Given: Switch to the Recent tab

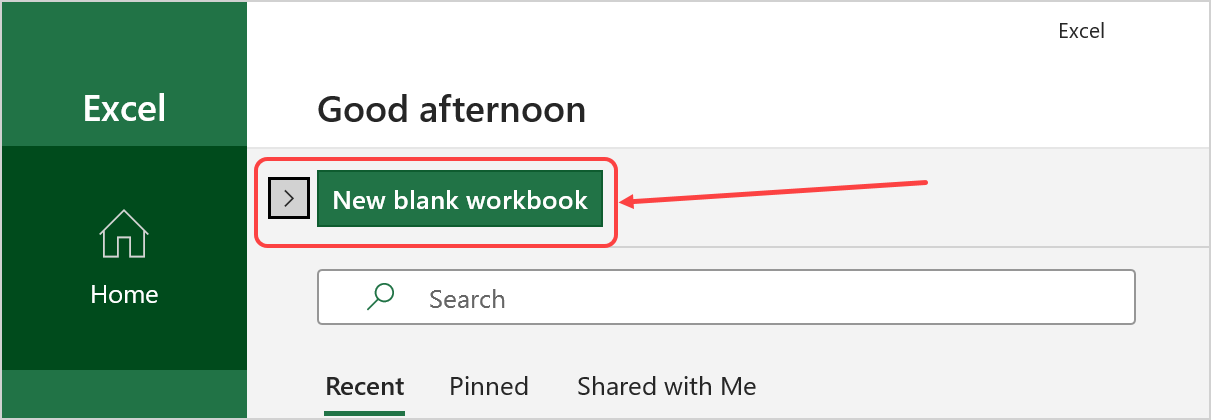Looking at the screenshot, I should click(365, 386).
